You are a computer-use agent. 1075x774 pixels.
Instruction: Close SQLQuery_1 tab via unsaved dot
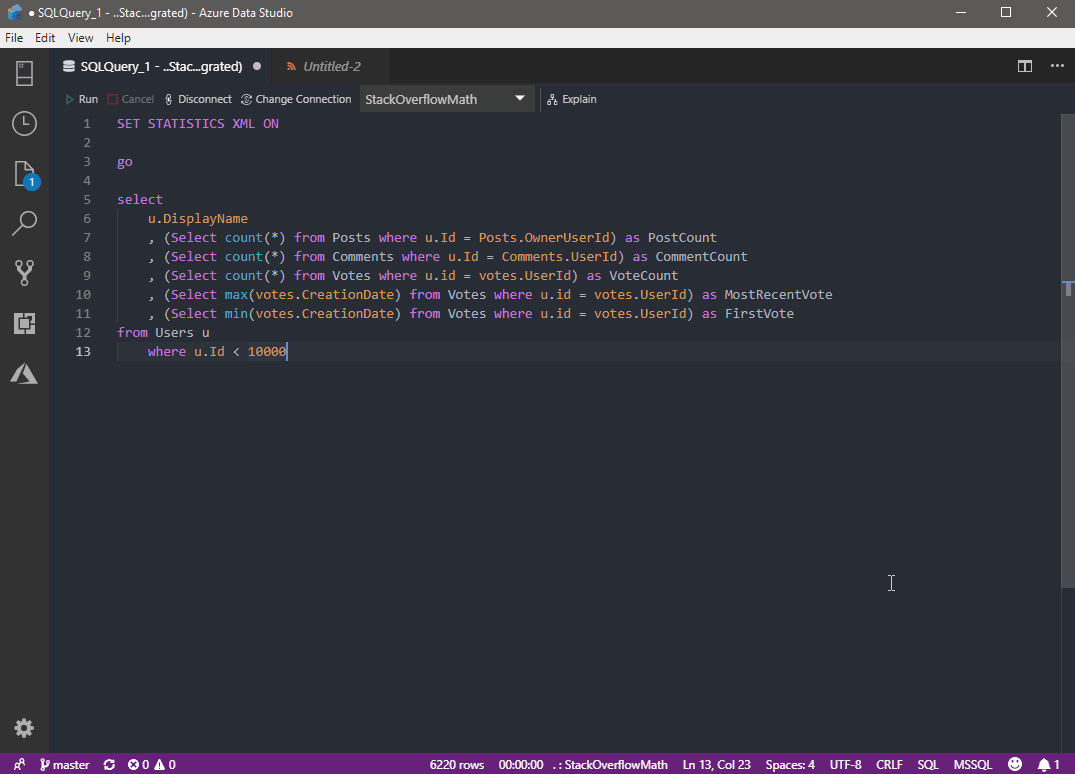click(257, 66)
